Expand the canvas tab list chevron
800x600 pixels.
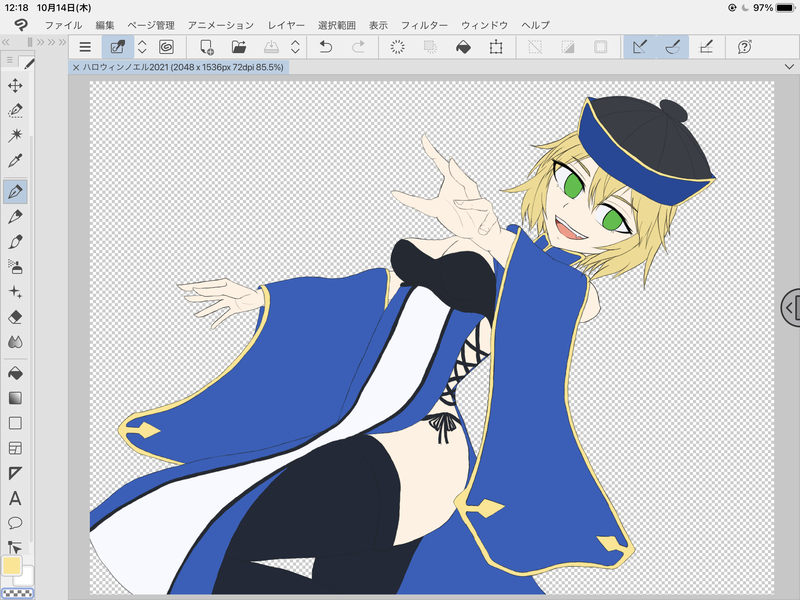point(789,67)
